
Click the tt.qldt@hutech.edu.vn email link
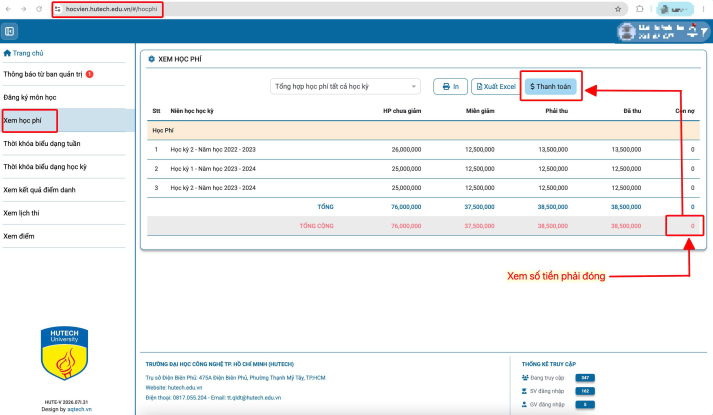click(254, 398)
